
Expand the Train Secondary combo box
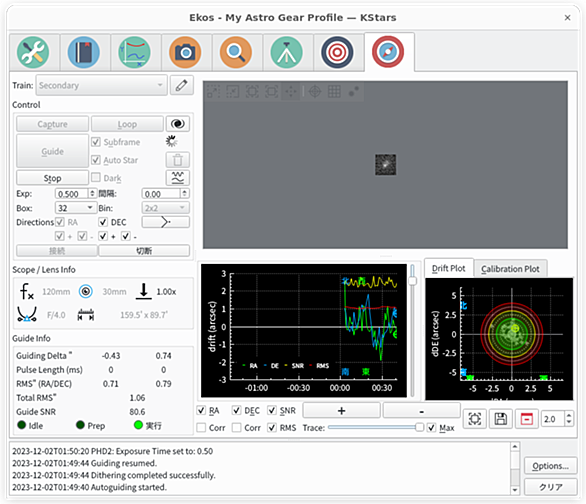coord(101,86)
